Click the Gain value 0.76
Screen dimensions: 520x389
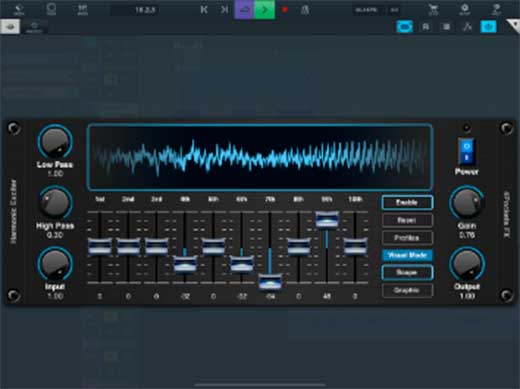[467, 235]
